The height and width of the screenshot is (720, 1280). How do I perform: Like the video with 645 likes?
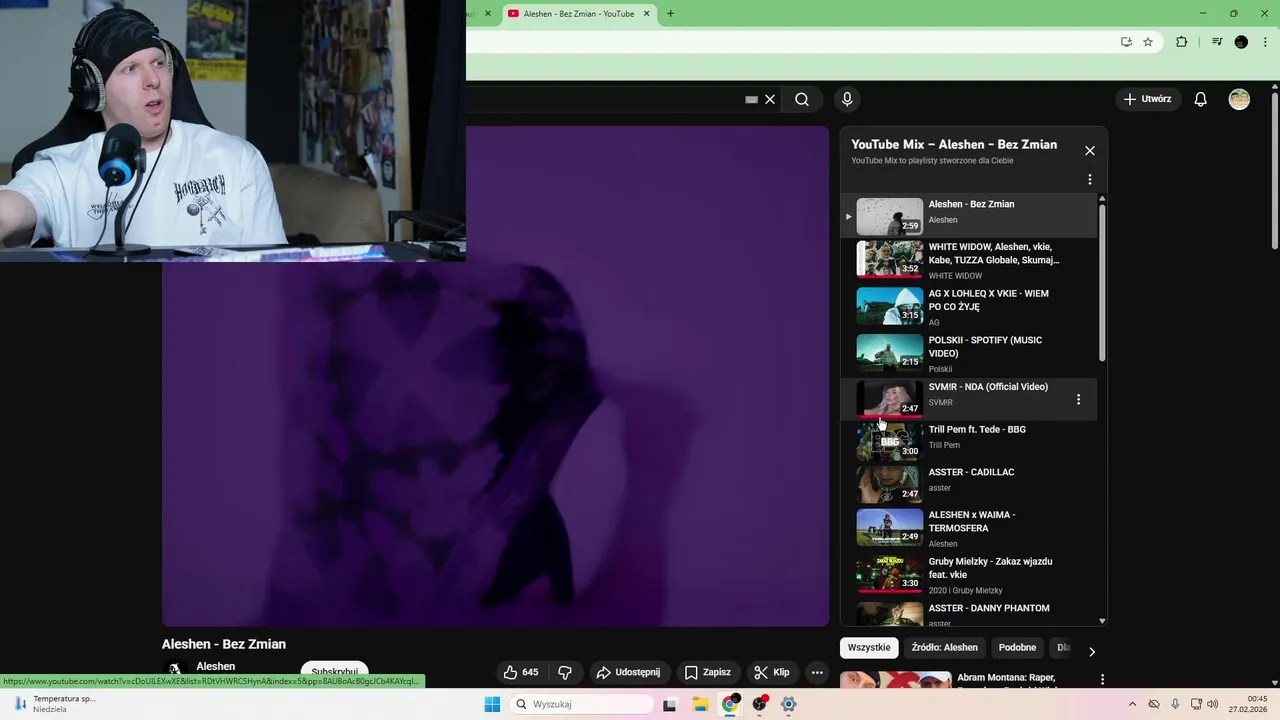tap(521, 672)
